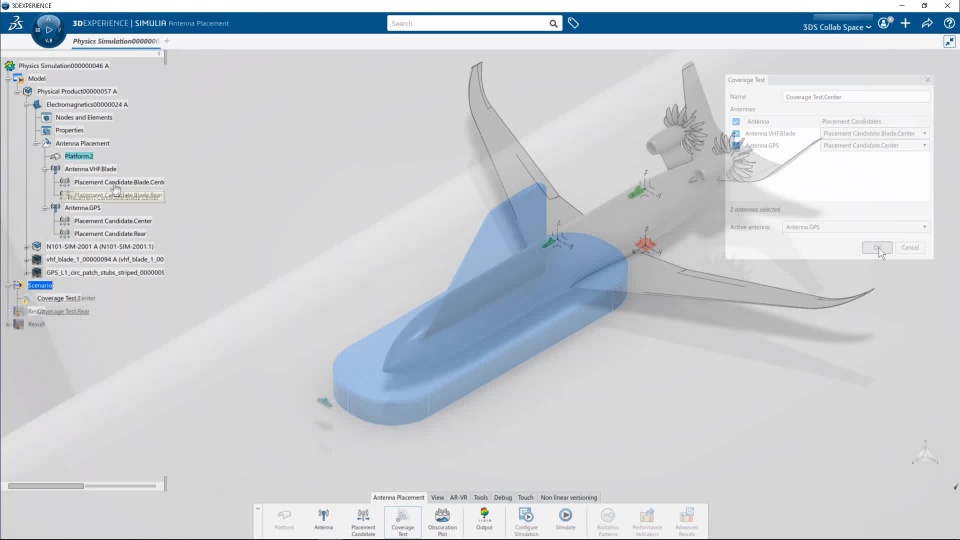960x540 pixels.
Task: Open the Obscuration Plot tool
Action: point(442,522)
